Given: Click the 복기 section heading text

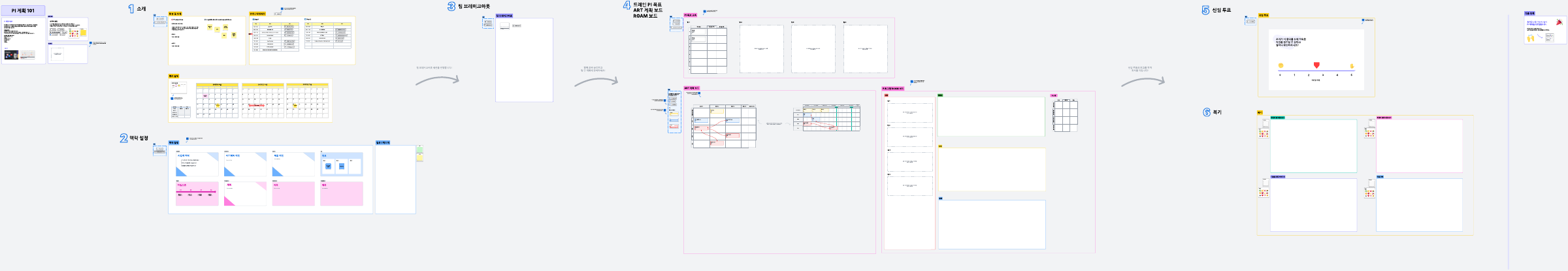Looking at the screenshot, I should pyautogui.click(x=1217, y=112).
